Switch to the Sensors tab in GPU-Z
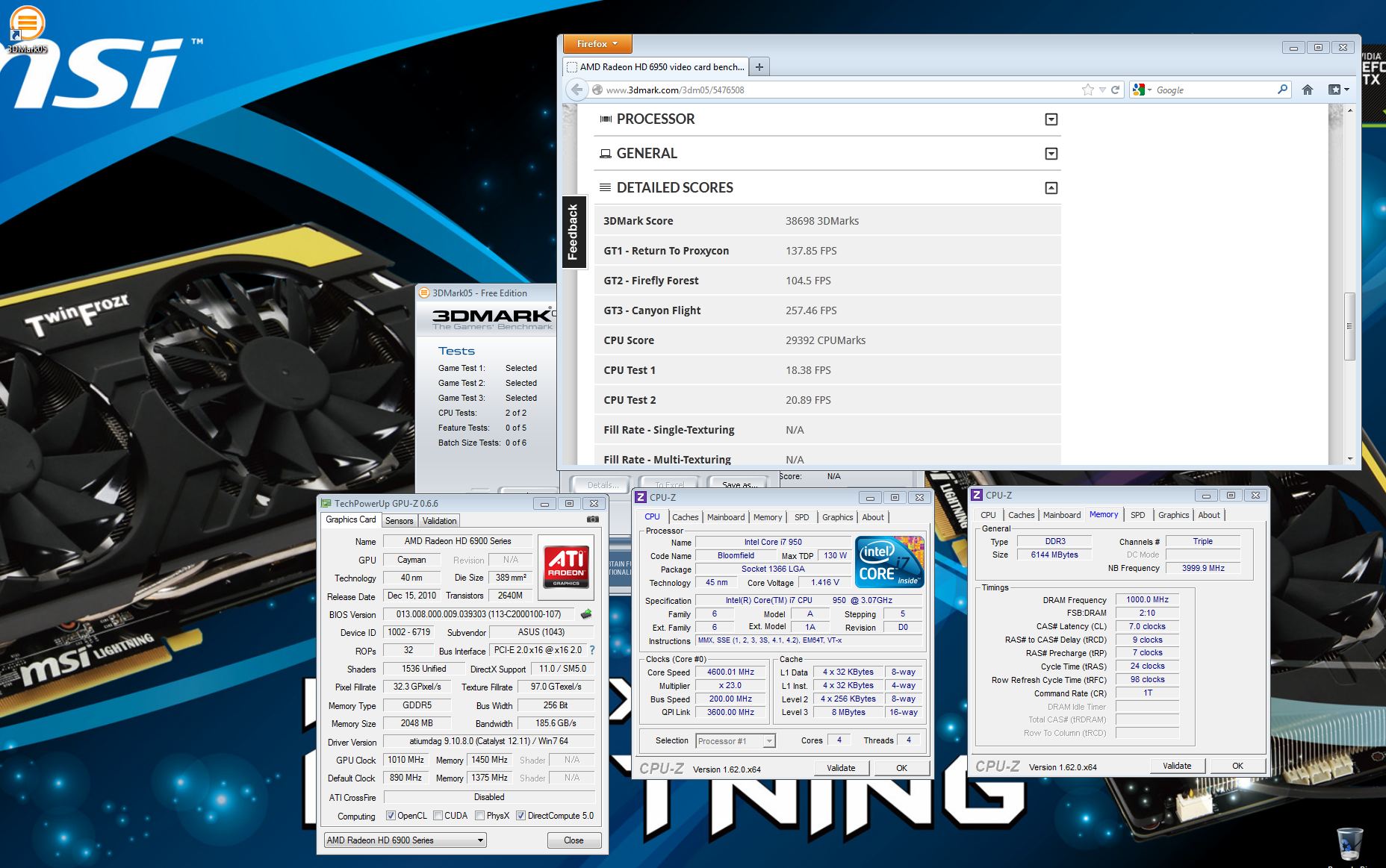 click(399, 520)
